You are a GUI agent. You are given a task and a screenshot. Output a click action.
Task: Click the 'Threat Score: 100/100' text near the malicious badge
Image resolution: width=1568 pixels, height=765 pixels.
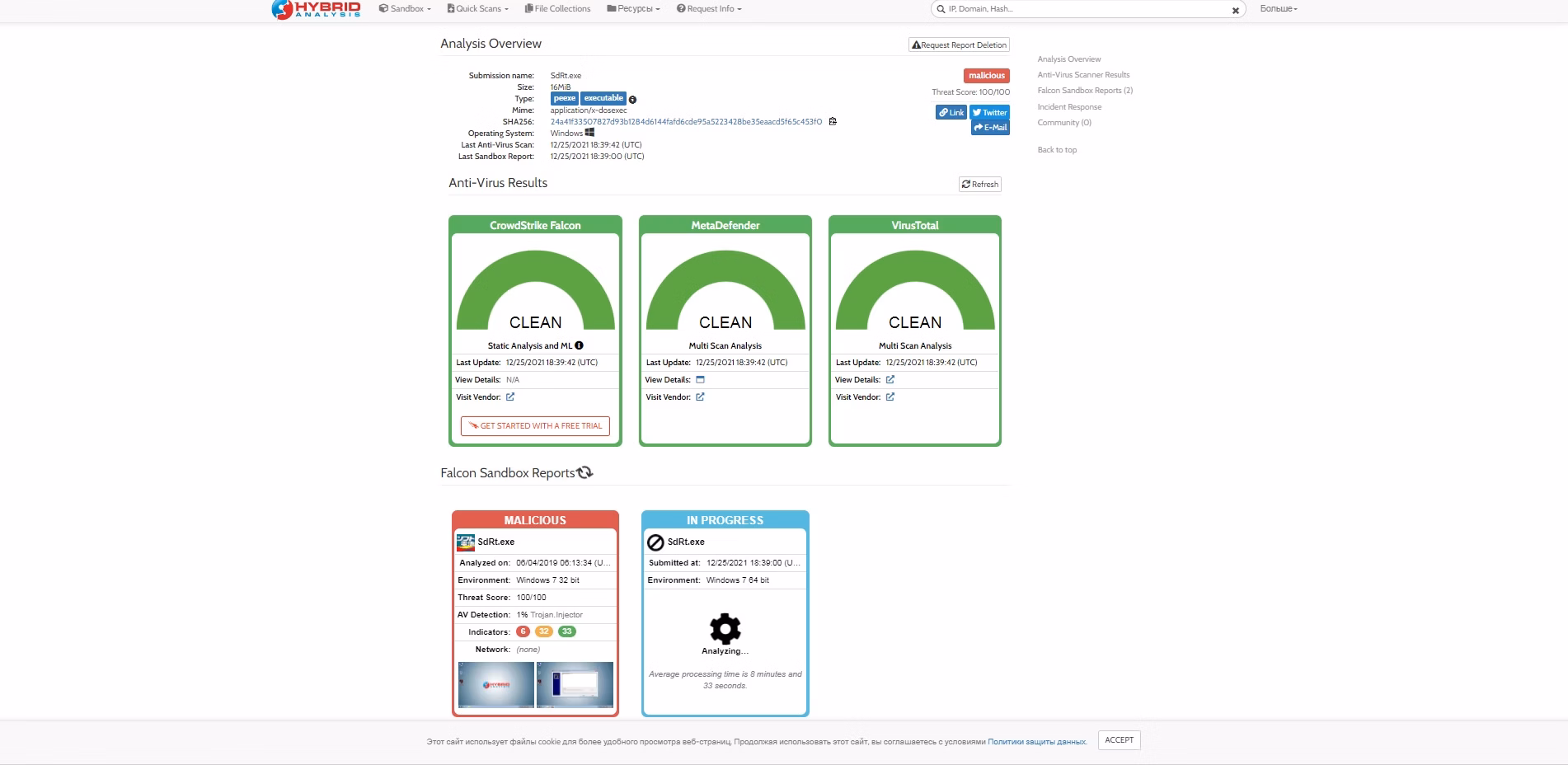click(970, 92)
